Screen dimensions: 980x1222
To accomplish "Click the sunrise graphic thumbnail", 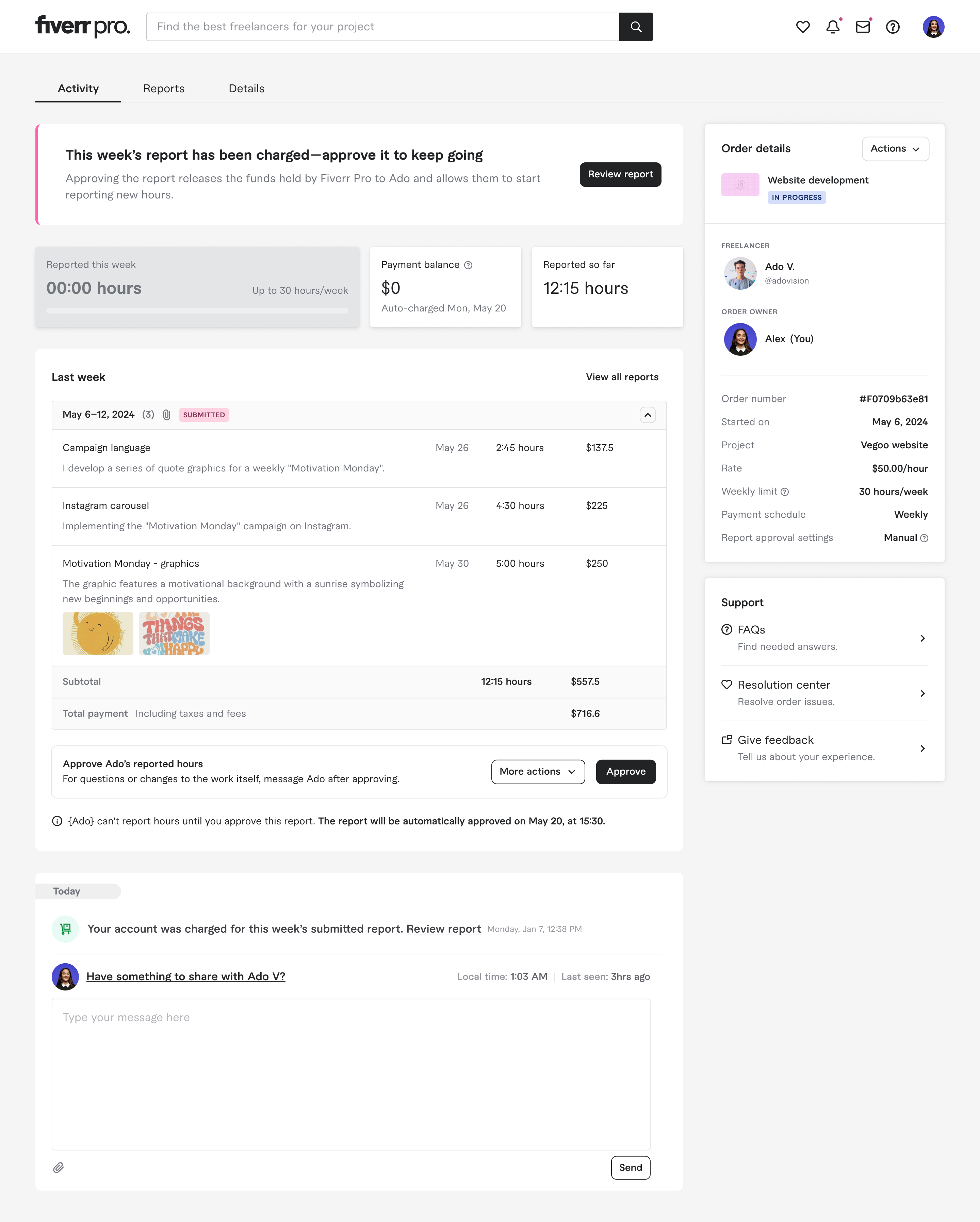I will pyautogui.click(x=97, y=633).
